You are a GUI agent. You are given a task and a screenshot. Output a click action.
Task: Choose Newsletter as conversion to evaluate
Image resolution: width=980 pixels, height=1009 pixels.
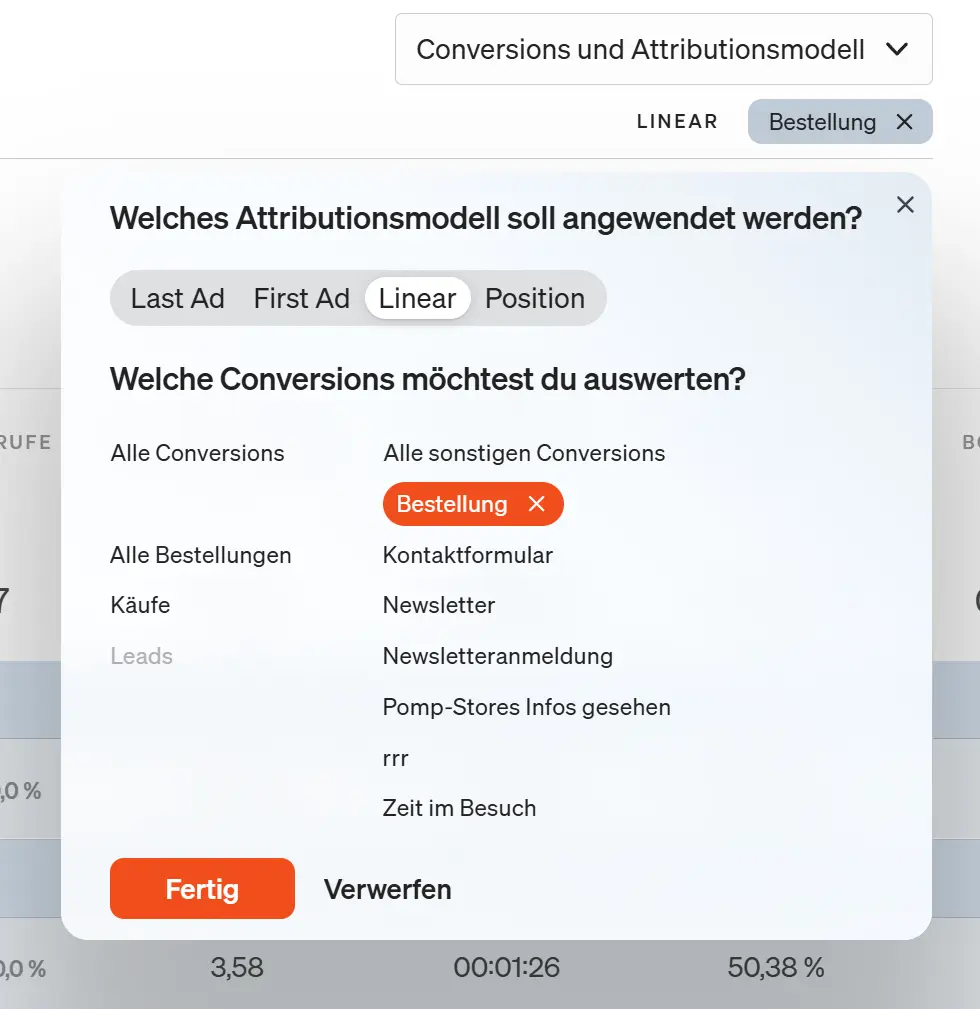pyautogui.click(x=438, y=605)
